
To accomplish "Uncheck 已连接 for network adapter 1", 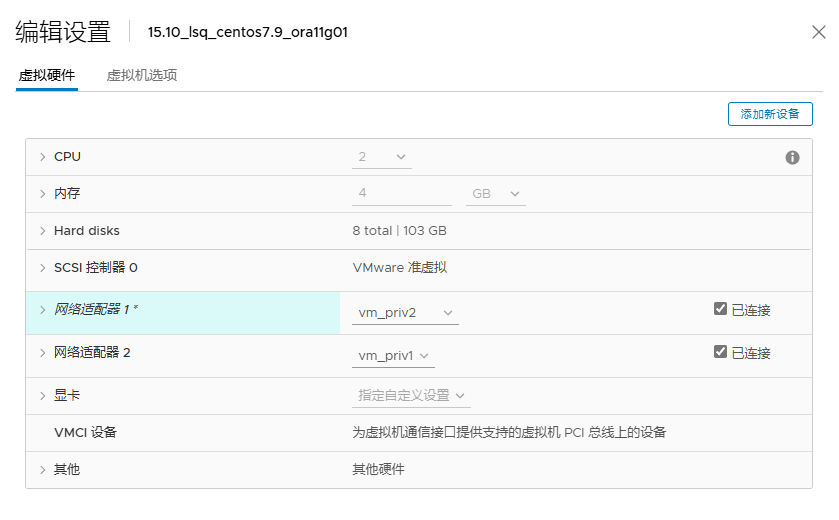I will tap(720, 309).
